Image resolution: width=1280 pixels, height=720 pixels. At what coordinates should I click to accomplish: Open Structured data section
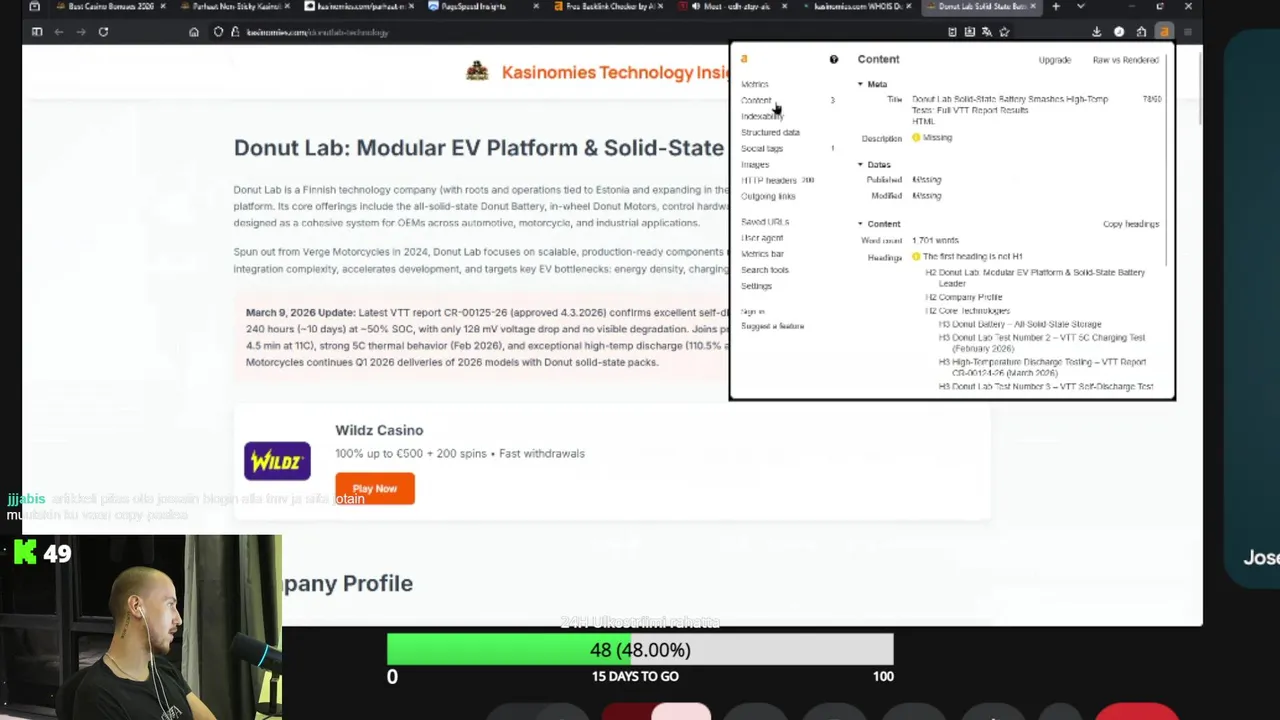(770, 132)
